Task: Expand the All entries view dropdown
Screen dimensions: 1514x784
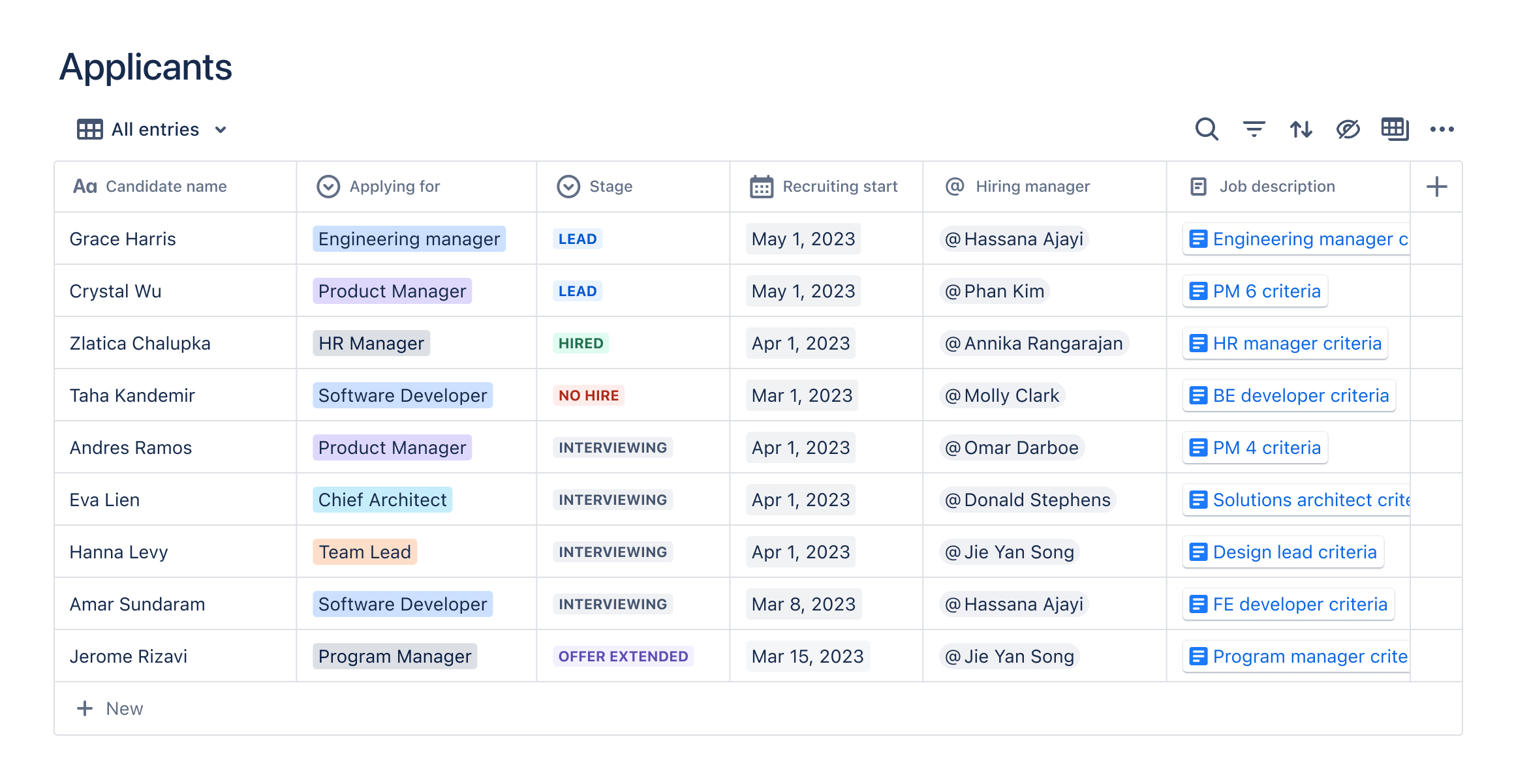Action: coord(221,129)
